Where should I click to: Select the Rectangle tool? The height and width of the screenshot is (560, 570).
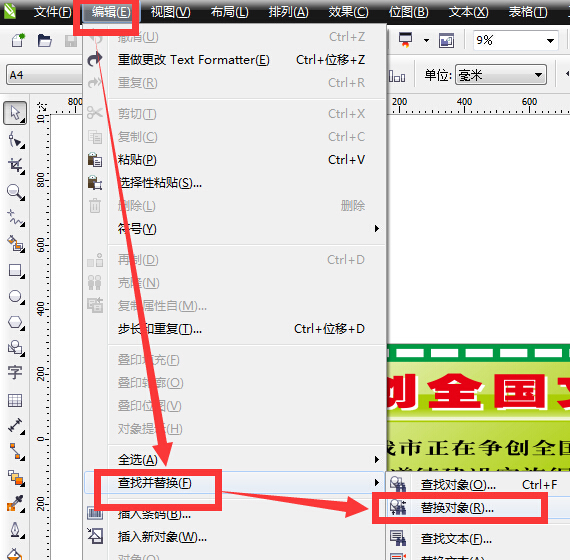15,271
